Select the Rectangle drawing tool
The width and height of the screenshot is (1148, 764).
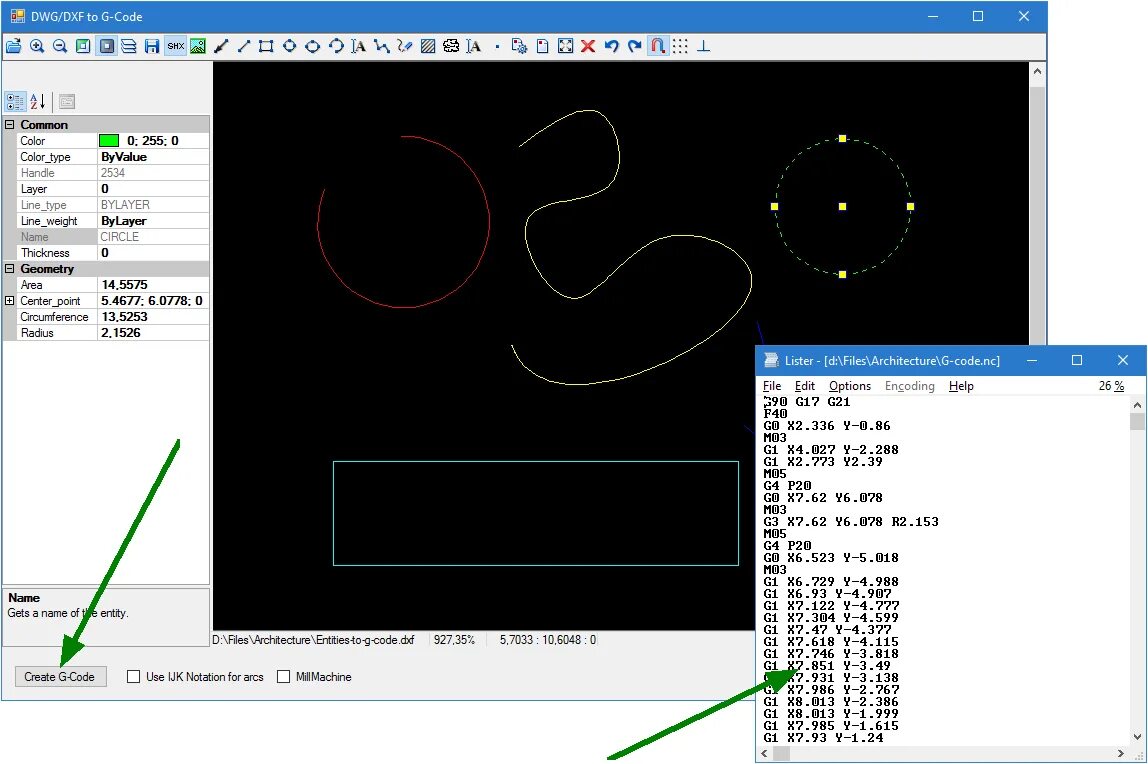[x=266, y=46]
